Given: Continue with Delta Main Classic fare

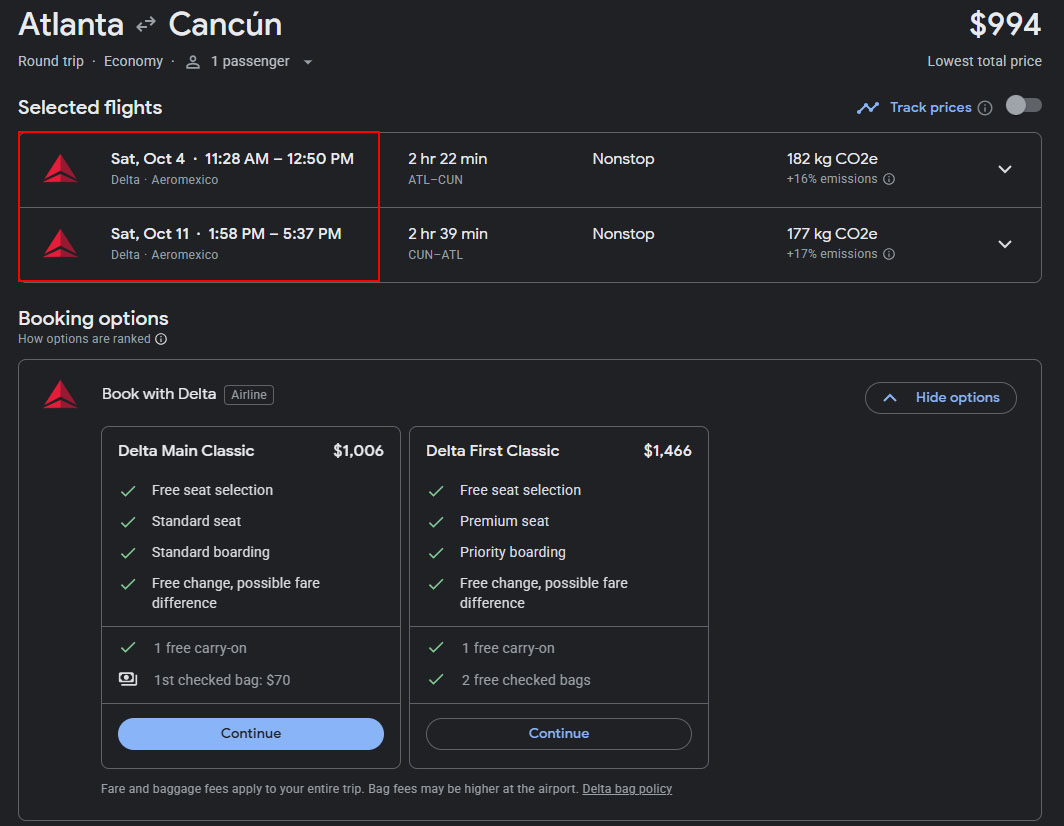Looking at the screenshot, I should (x=251, y=734).
